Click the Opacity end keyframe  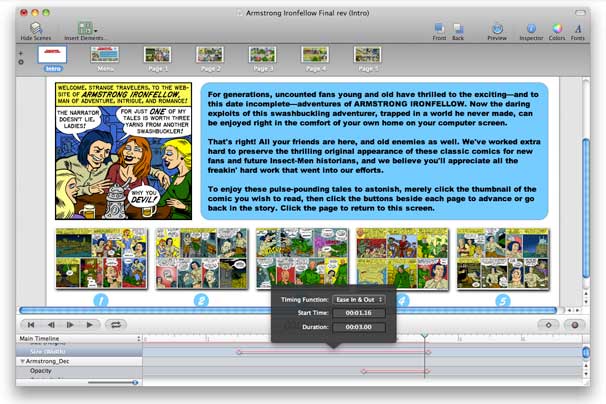[427, 371]
